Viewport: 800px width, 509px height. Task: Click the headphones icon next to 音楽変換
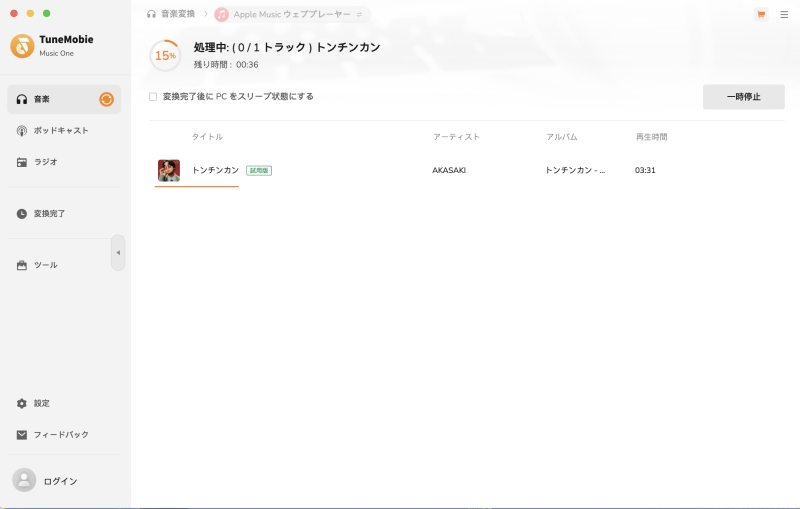coord(151,14)
